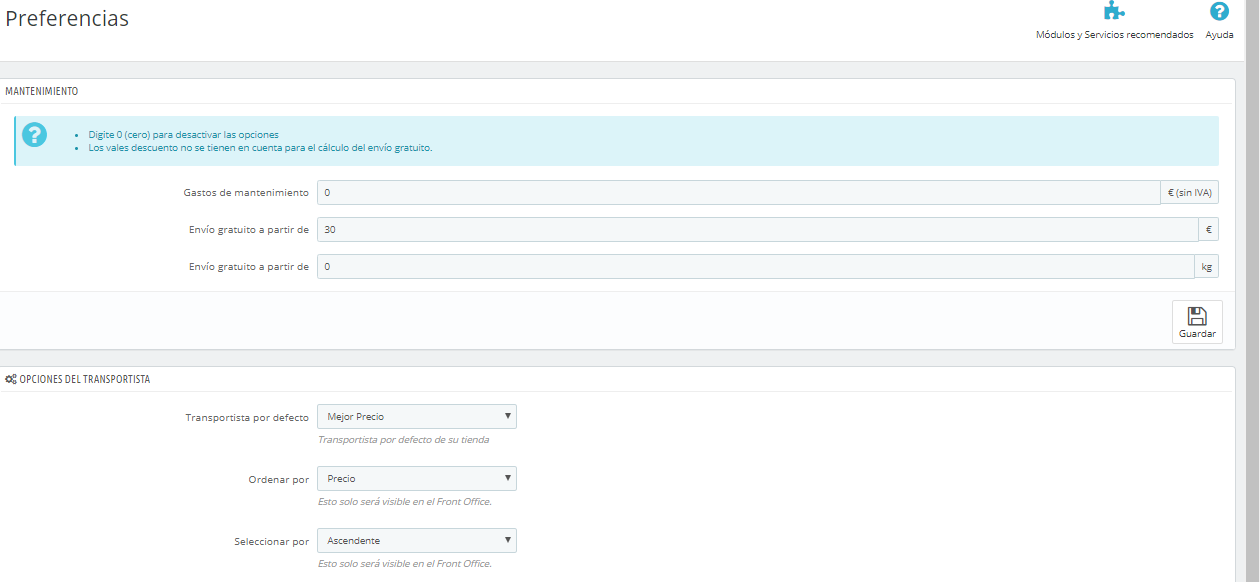Open the Ordenar por dropdown
Viewport: 1260px width, 582px height.
point(417,478)
